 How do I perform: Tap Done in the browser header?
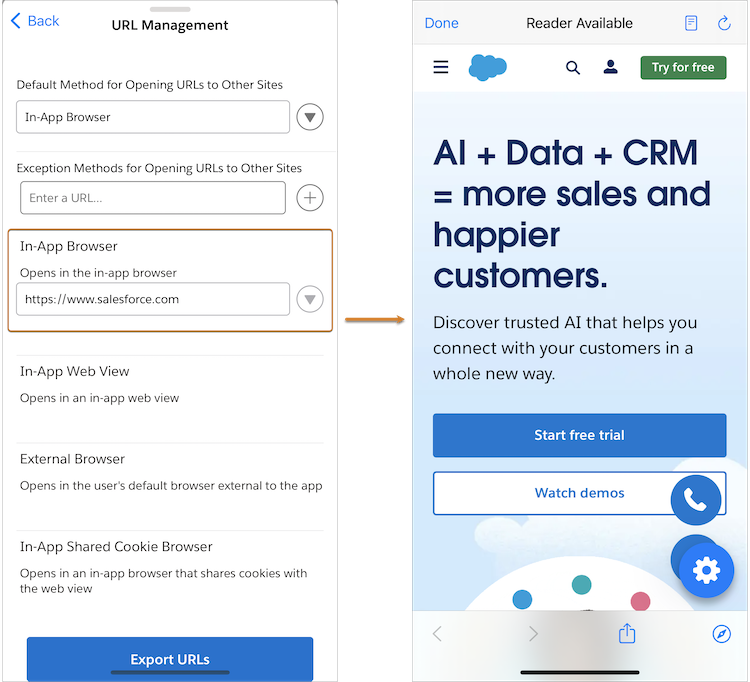pyautogui.click(x=441, y=23)
